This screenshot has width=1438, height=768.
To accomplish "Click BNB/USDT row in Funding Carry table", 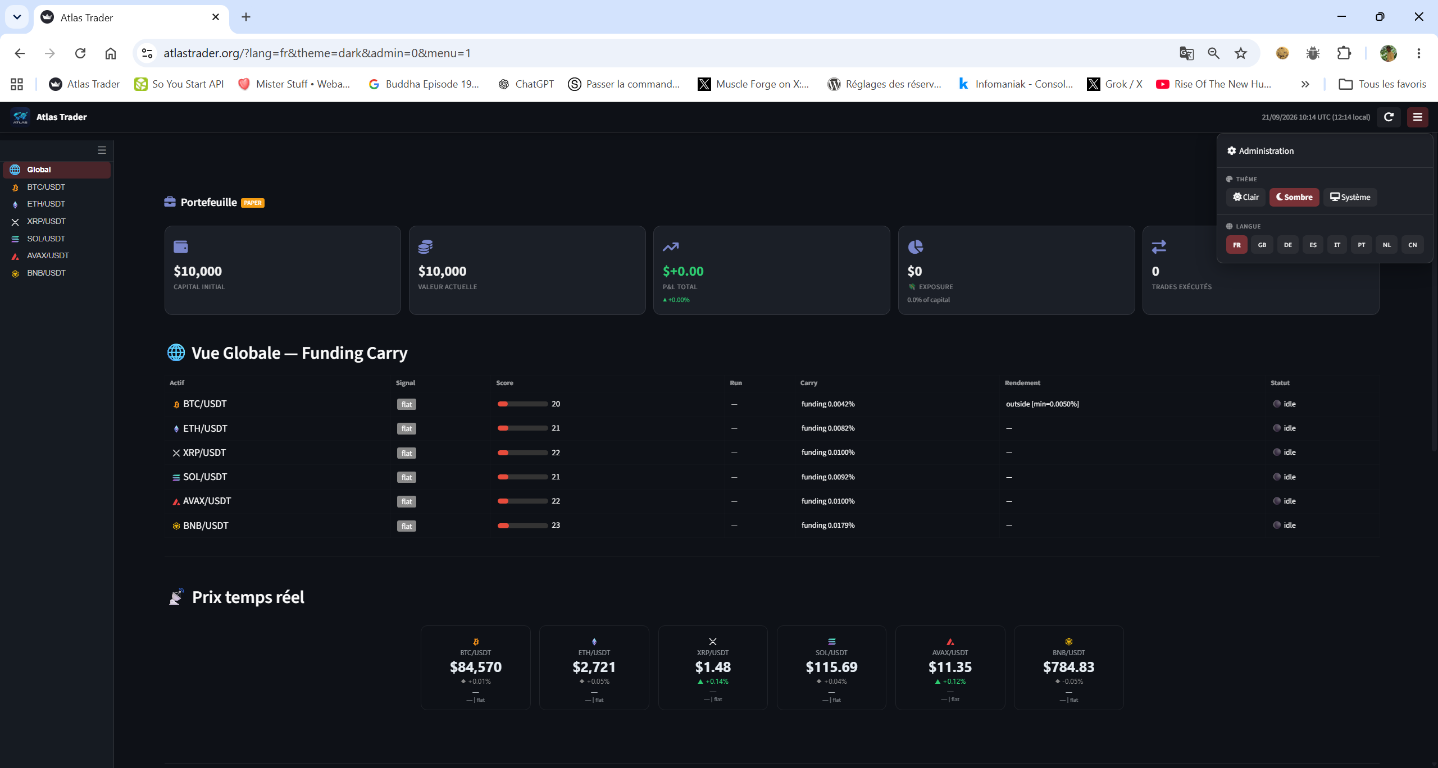I will 772,525.
